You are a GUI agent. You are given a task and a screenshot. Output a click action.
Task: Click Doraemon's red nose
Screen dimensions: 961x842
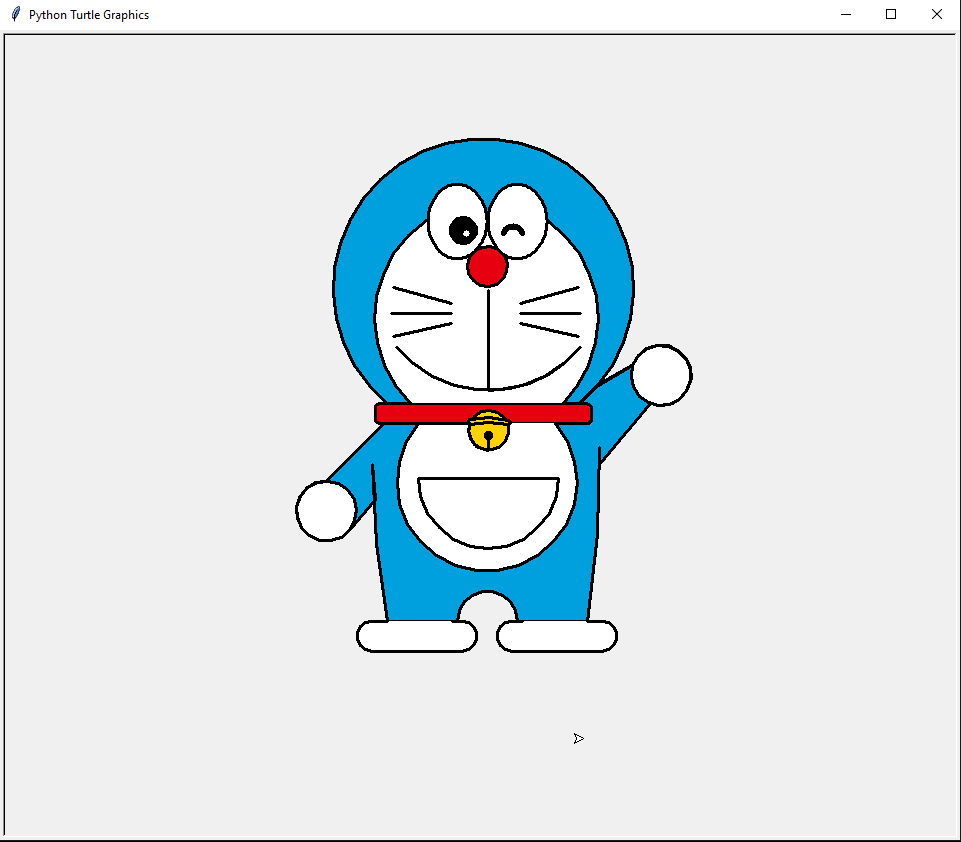(487, 267)
